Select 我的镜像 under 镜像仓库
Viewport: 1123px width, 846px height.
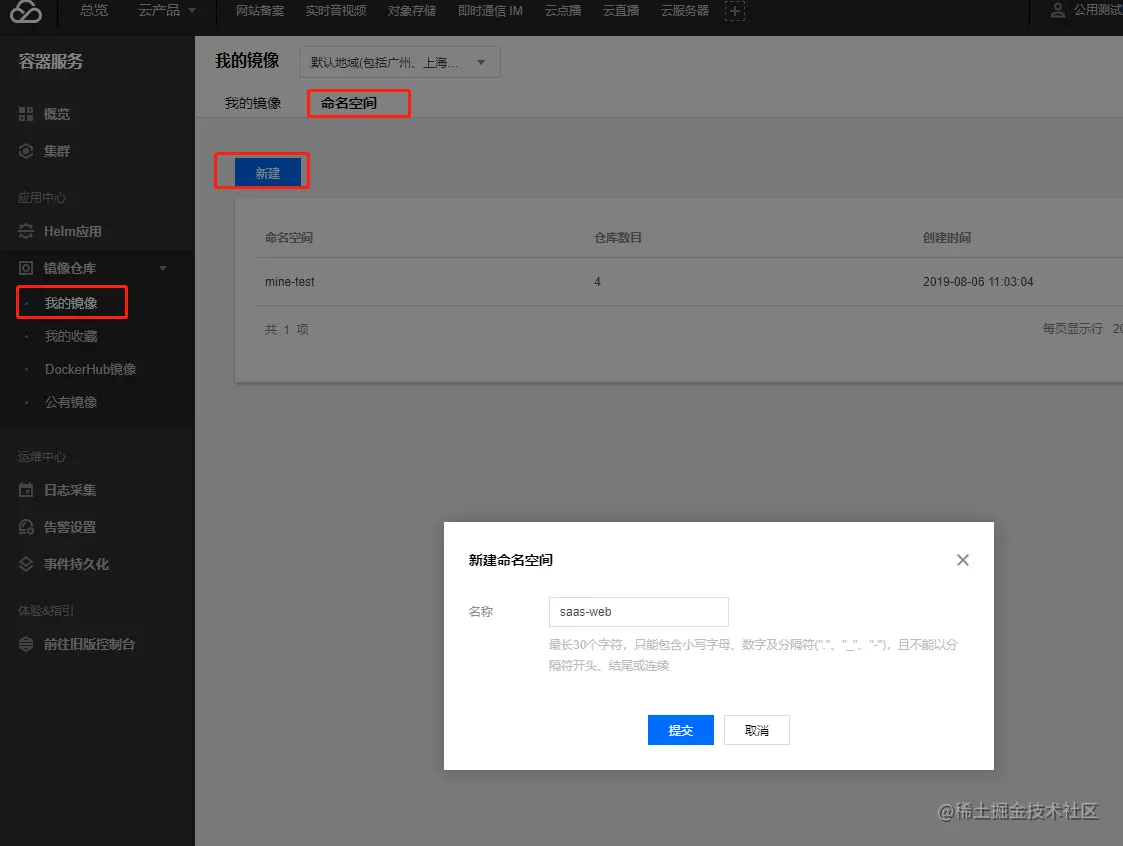(71, 303)
